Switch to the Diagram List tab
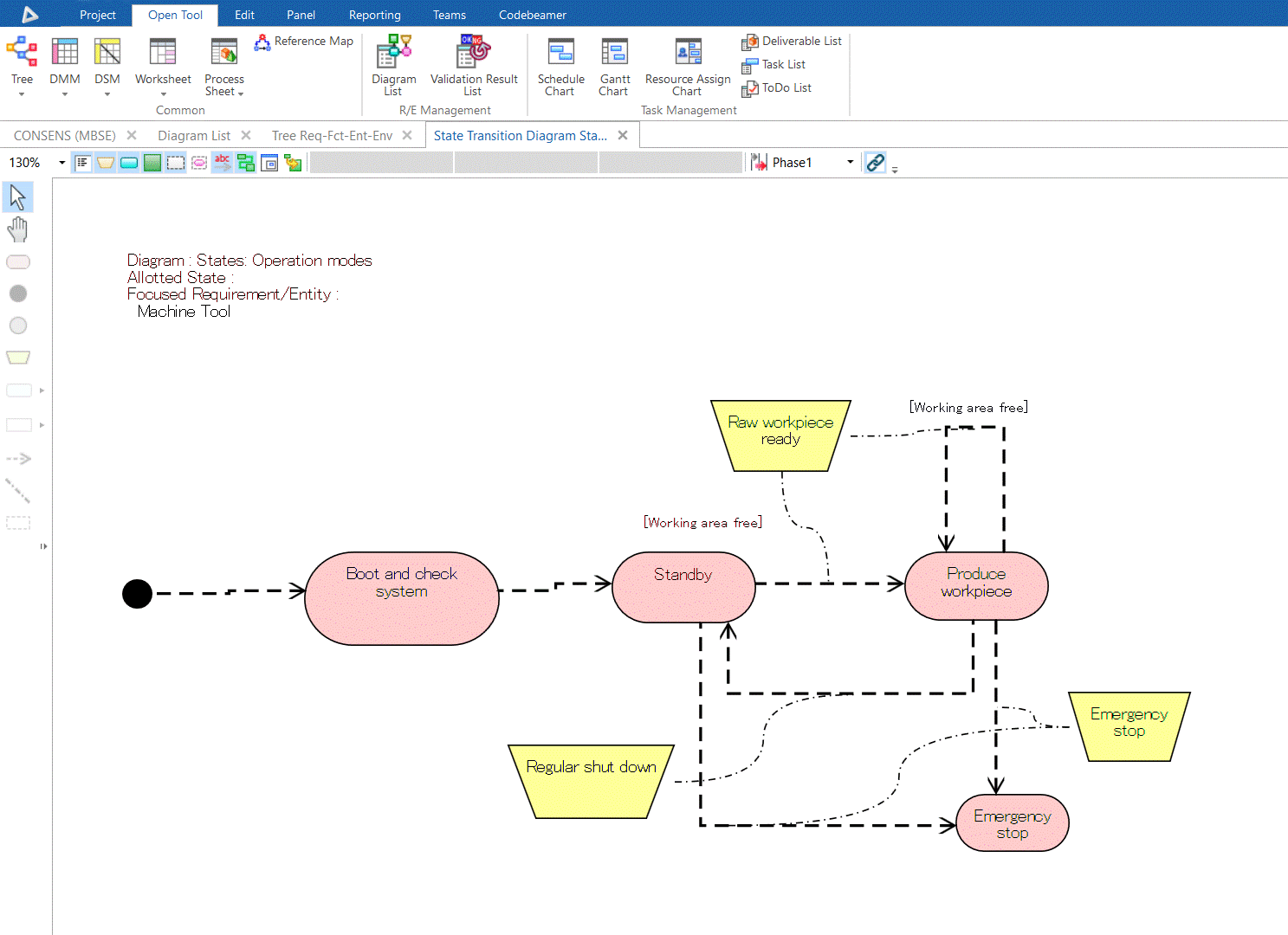 click(x=194, y=135)
